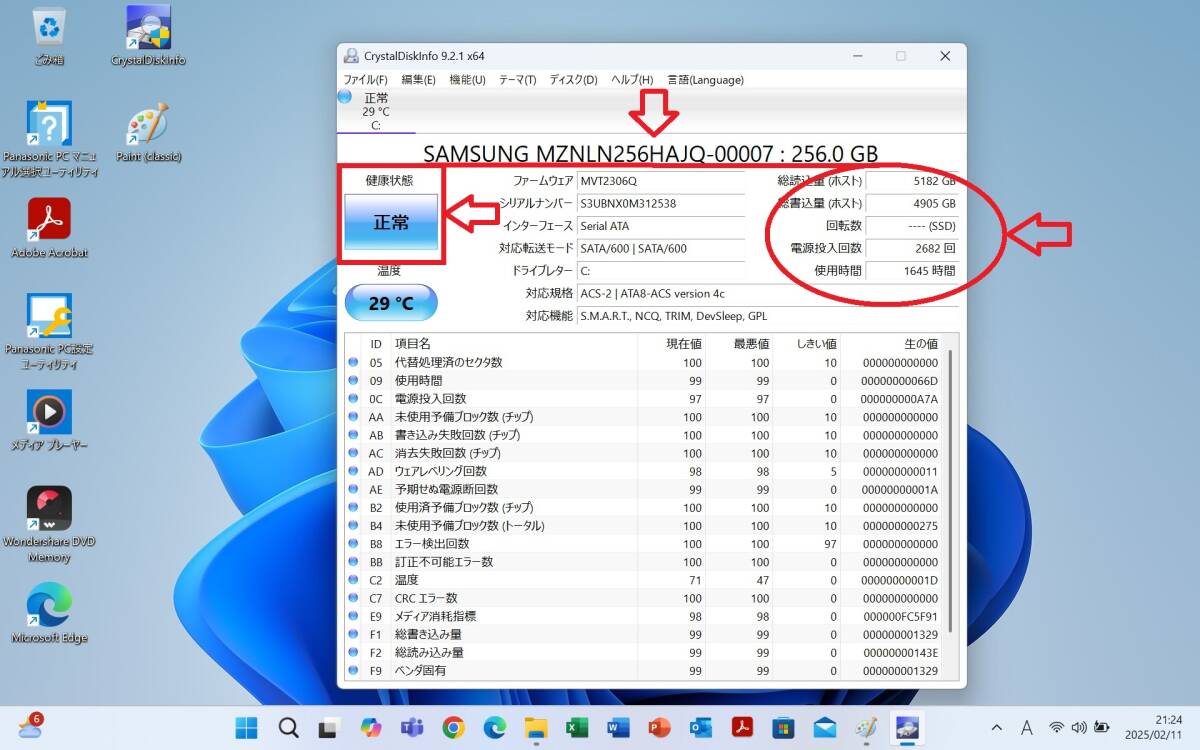Open the network Wi-Fi tray icon

1057,727
